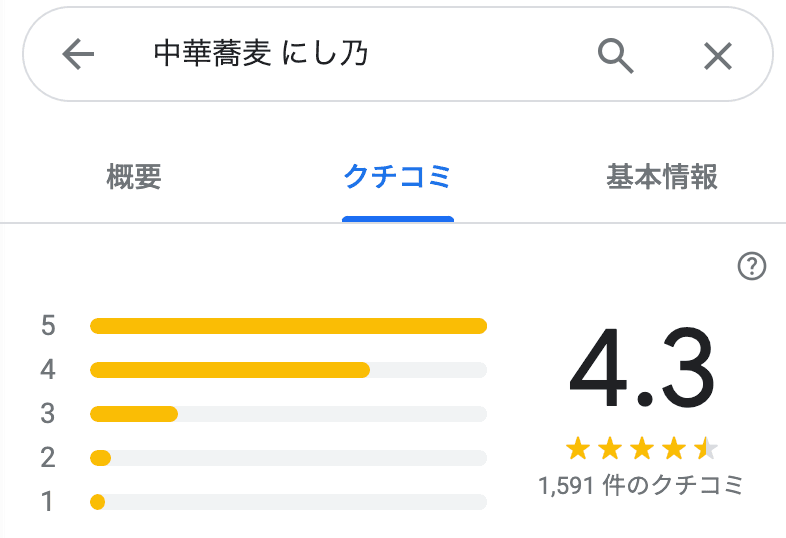
Task: Choose the 2-star rating bar
Action: 288,458
